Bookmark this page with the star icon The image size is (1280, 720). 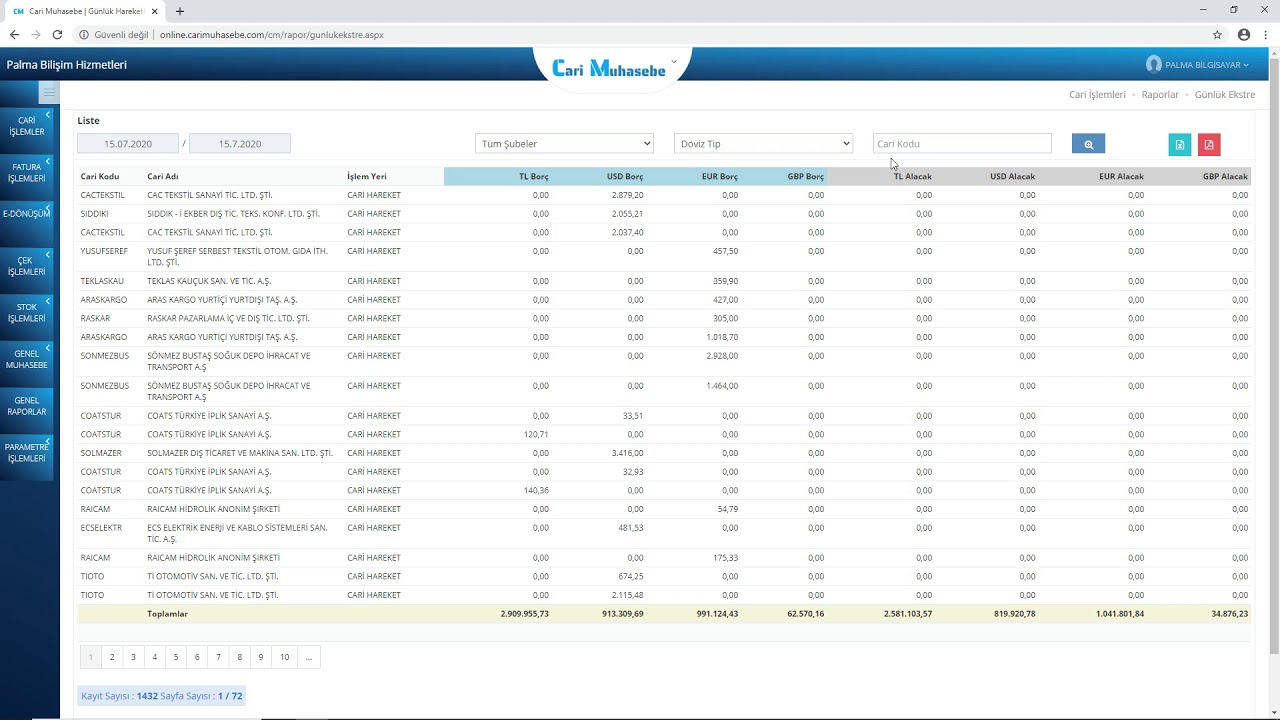[1217, 34]
